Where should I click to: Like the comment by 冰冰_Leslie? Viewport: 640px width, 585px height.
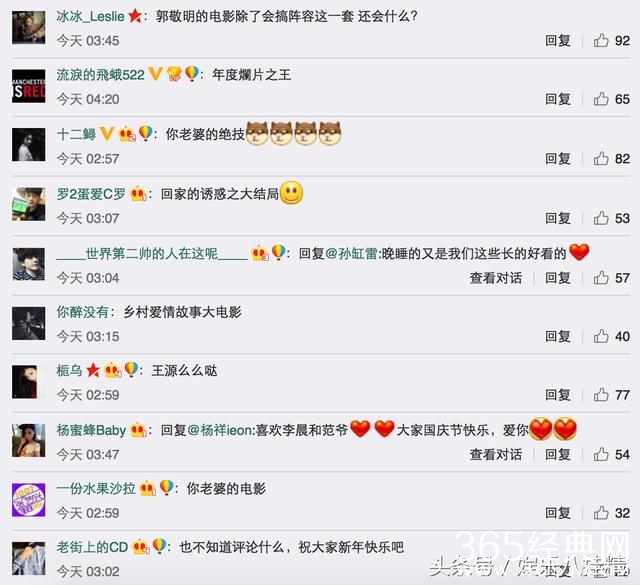tap(601, 40)
